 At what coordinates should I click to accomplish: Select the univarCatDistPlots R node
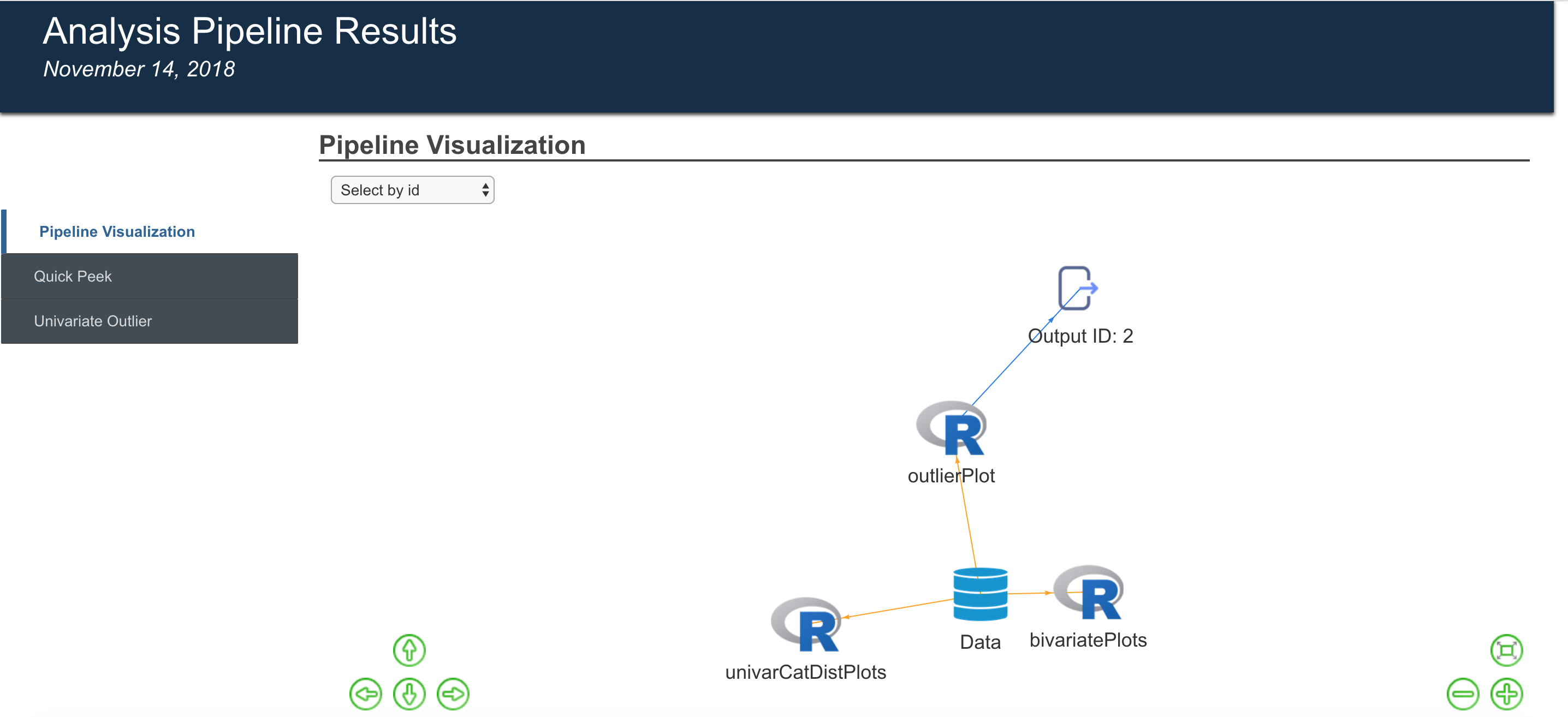tap(806, 625)
